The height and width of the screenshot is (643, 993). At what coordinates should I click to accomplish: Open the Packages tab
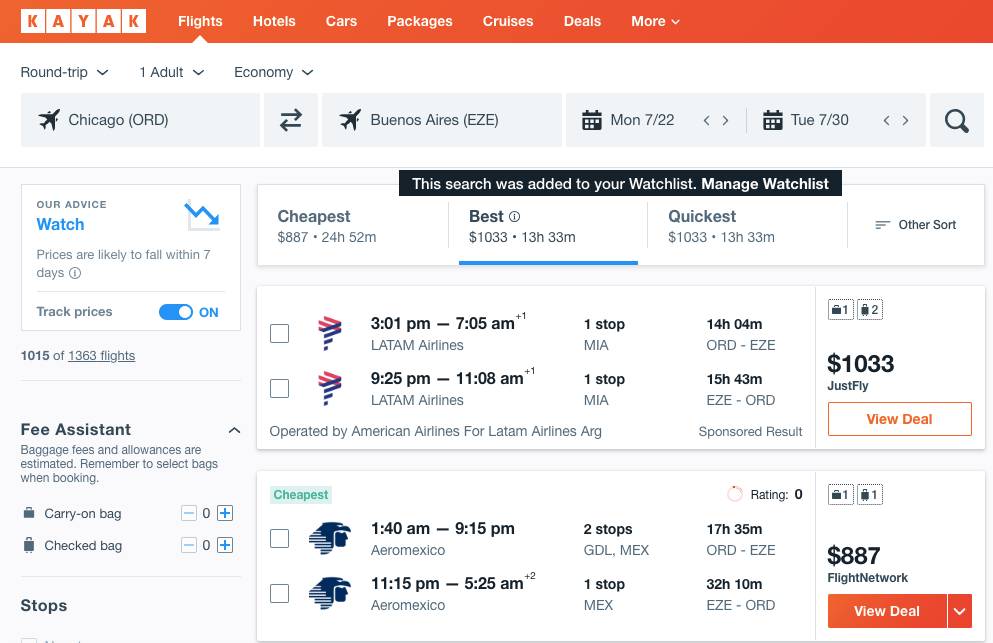tap(420, 21)
